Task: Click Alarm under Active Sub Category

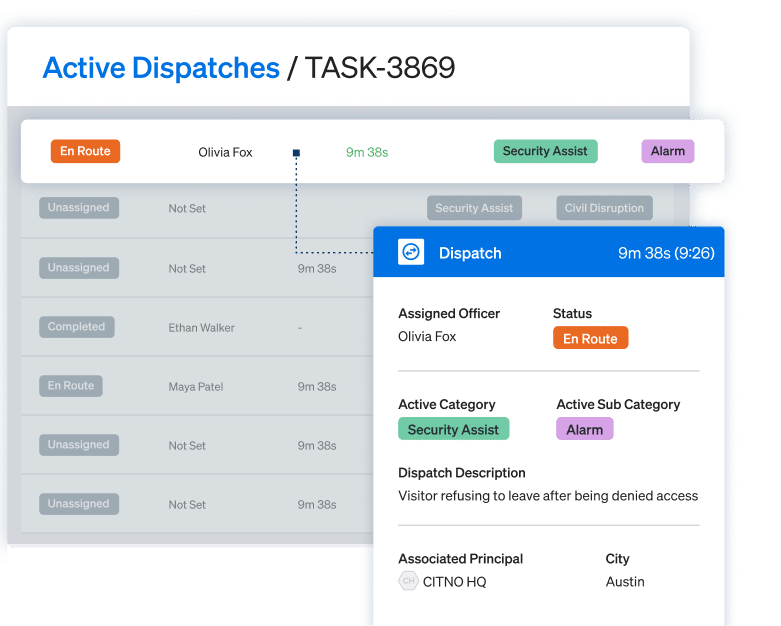Action: pyautogui.click(x=584, y=429)
